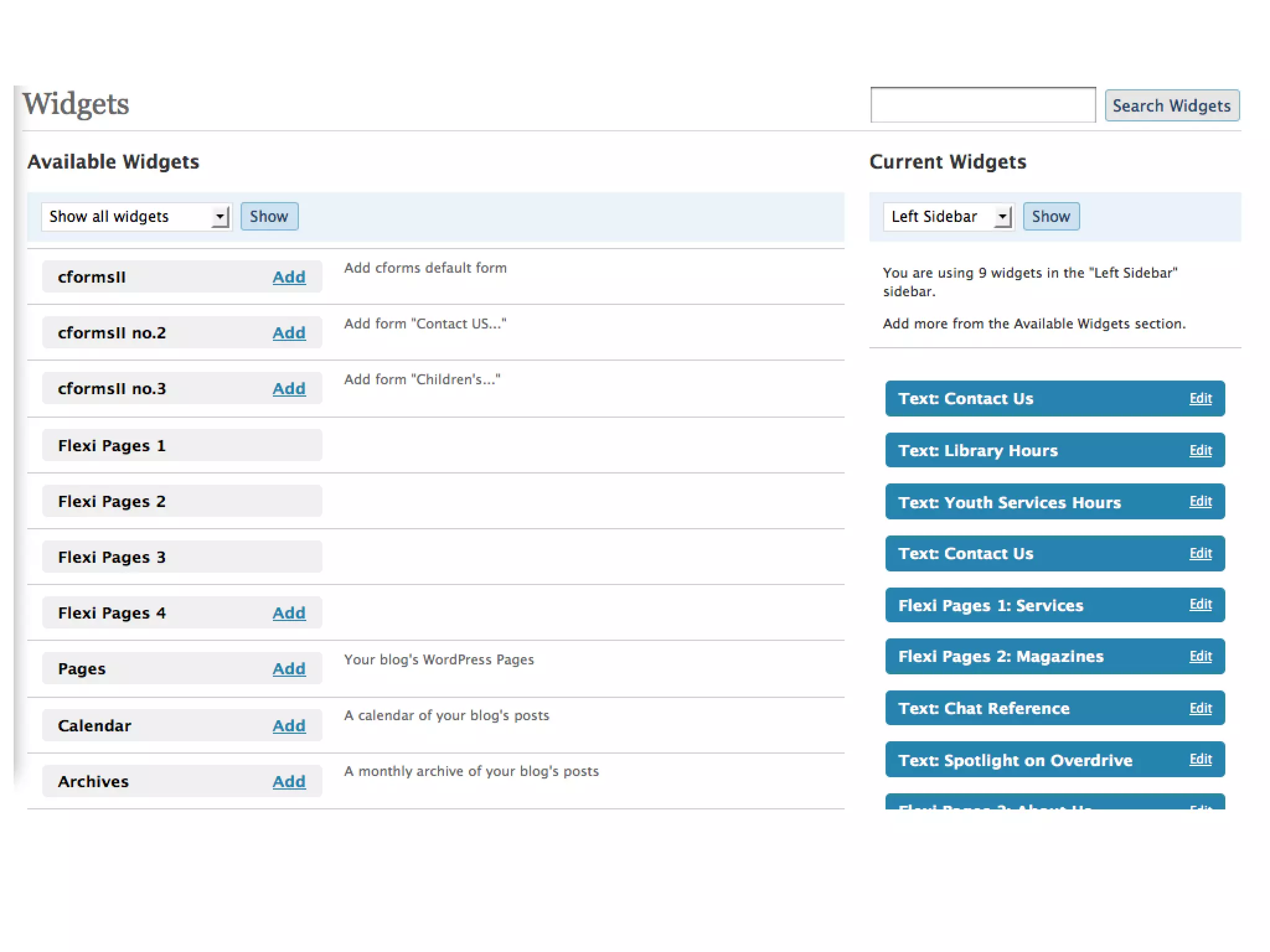Select the Flexi Pages 1 available widget
The height and width of the screenshot is (952, 1270).
click(182, 445)
